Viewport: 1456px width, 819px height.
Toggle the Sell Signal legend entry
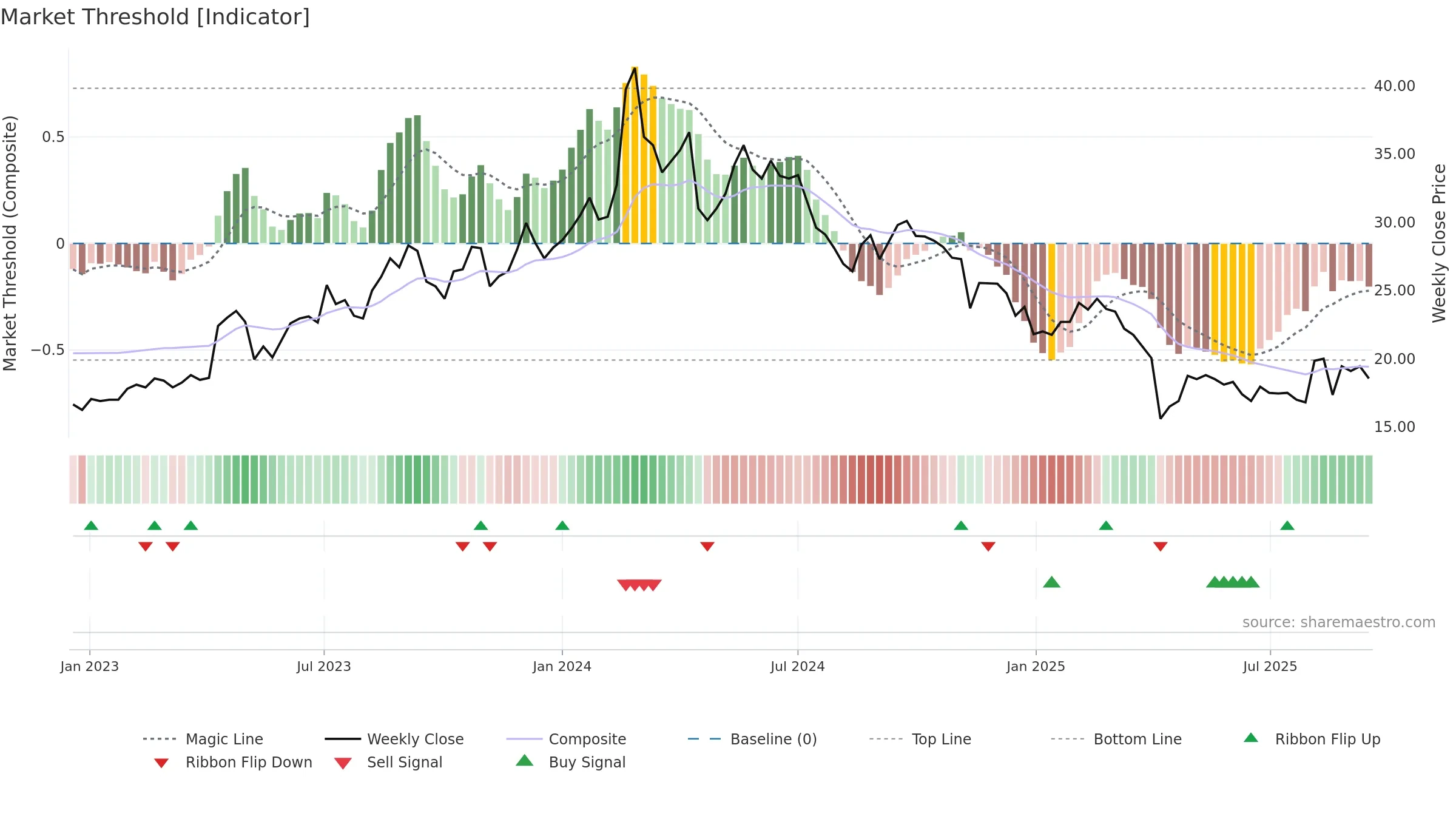click(388, 762)
